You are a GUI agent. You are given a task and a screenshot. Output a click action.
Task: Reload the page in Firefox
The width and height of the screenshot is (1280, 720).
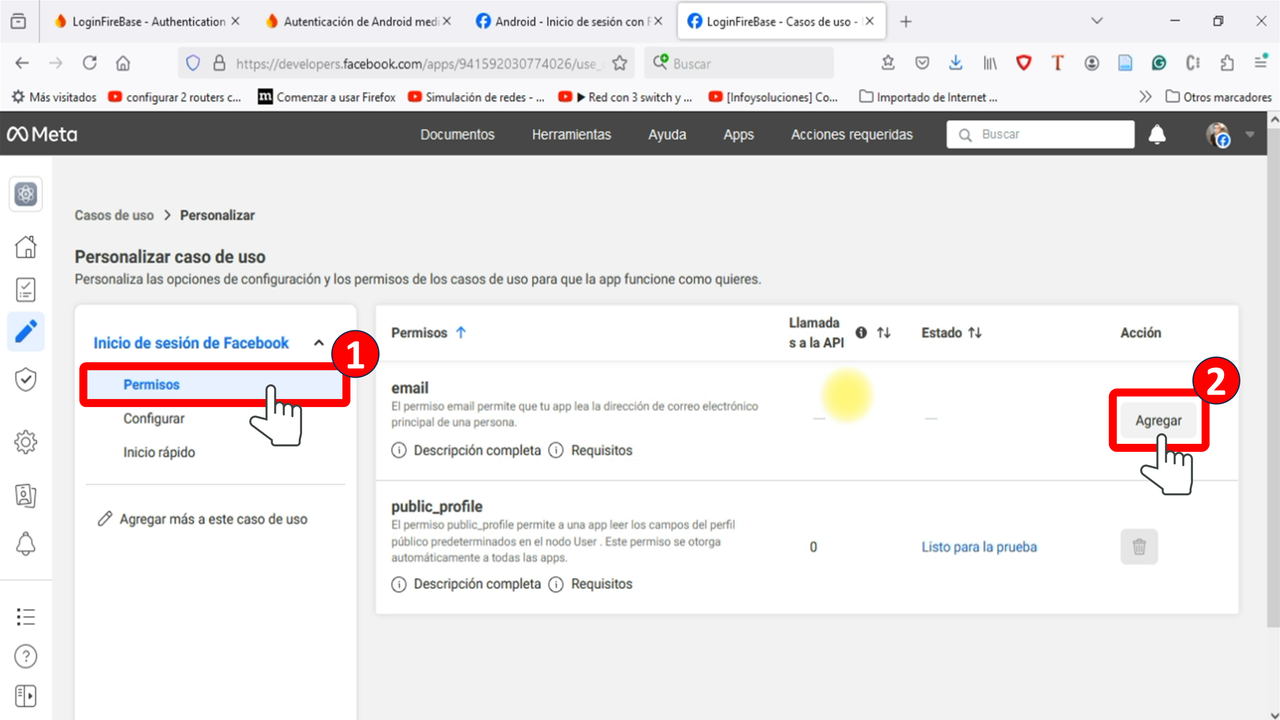[89, 63]
